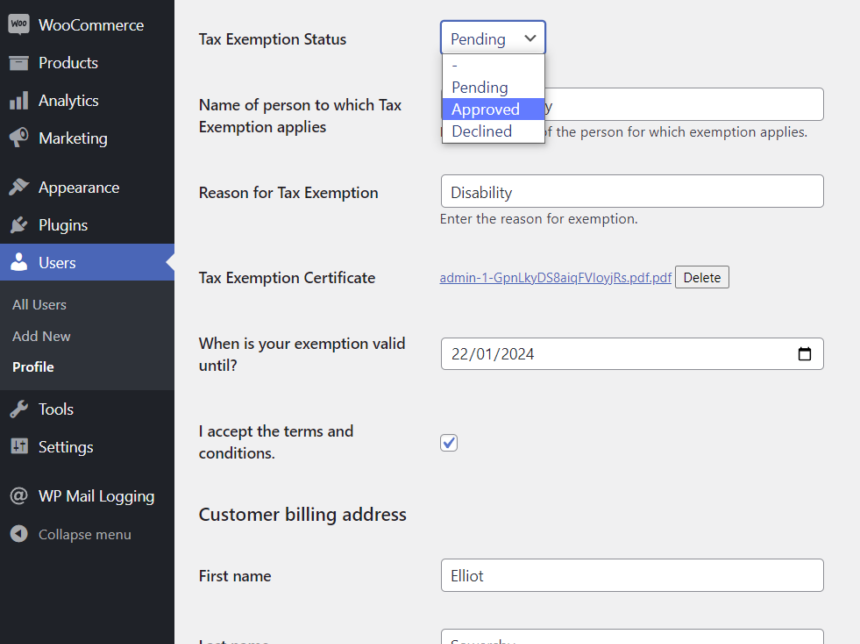Image resolution: width=860 pixels, height=644 pixels.
Task: Open the Appearance brush icon
Action: click(18, 187)
